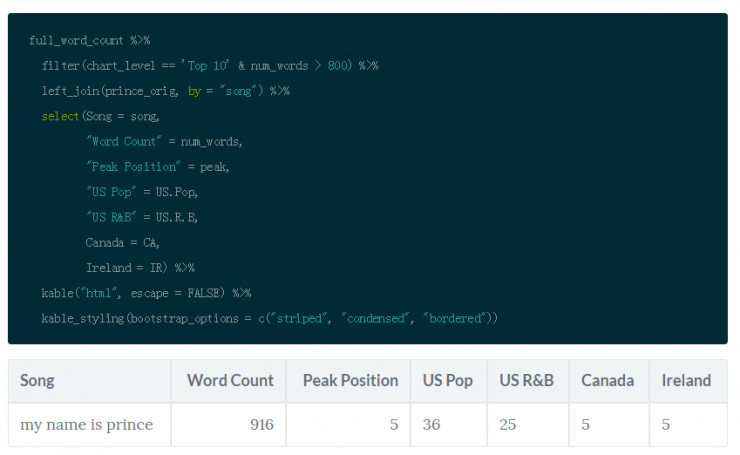Click the select(Song = song line
Screen dimensions: 740x455
tap(100, 116)
